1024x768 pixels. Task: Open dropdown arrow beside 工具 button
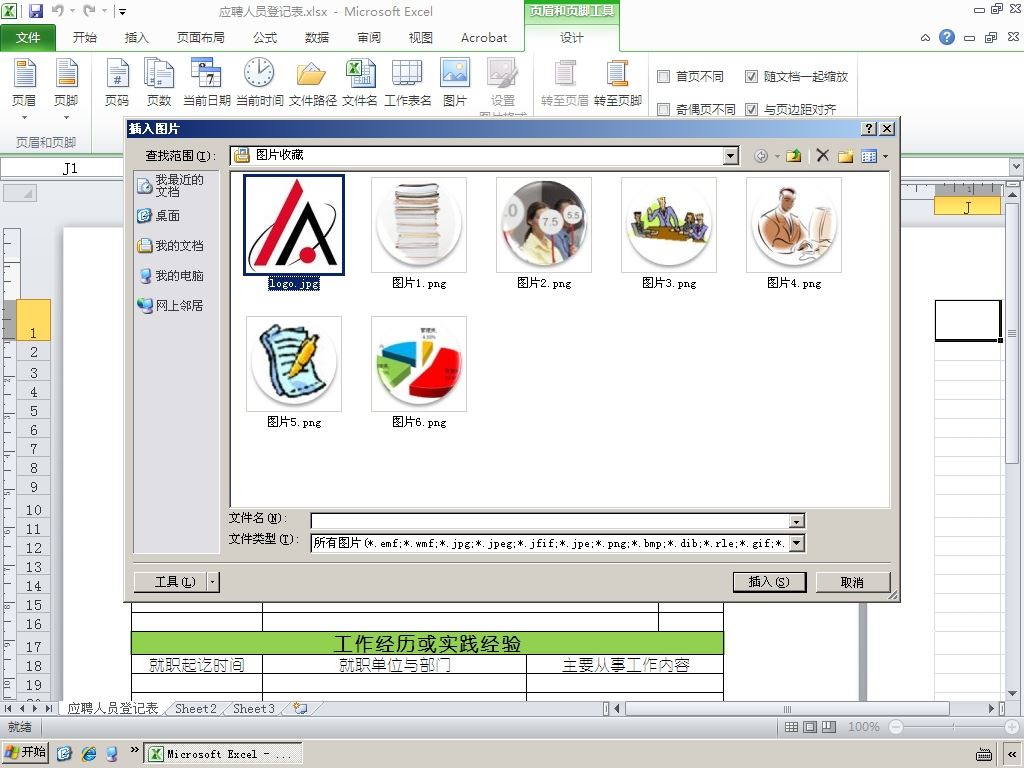[213, 582]
